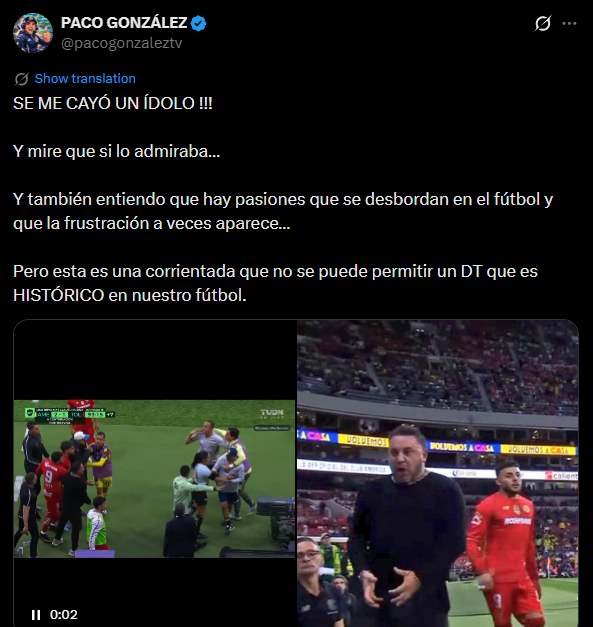593x627 pixels.
Task: Open the three-dot more options menu
Action: coord(569,23)
